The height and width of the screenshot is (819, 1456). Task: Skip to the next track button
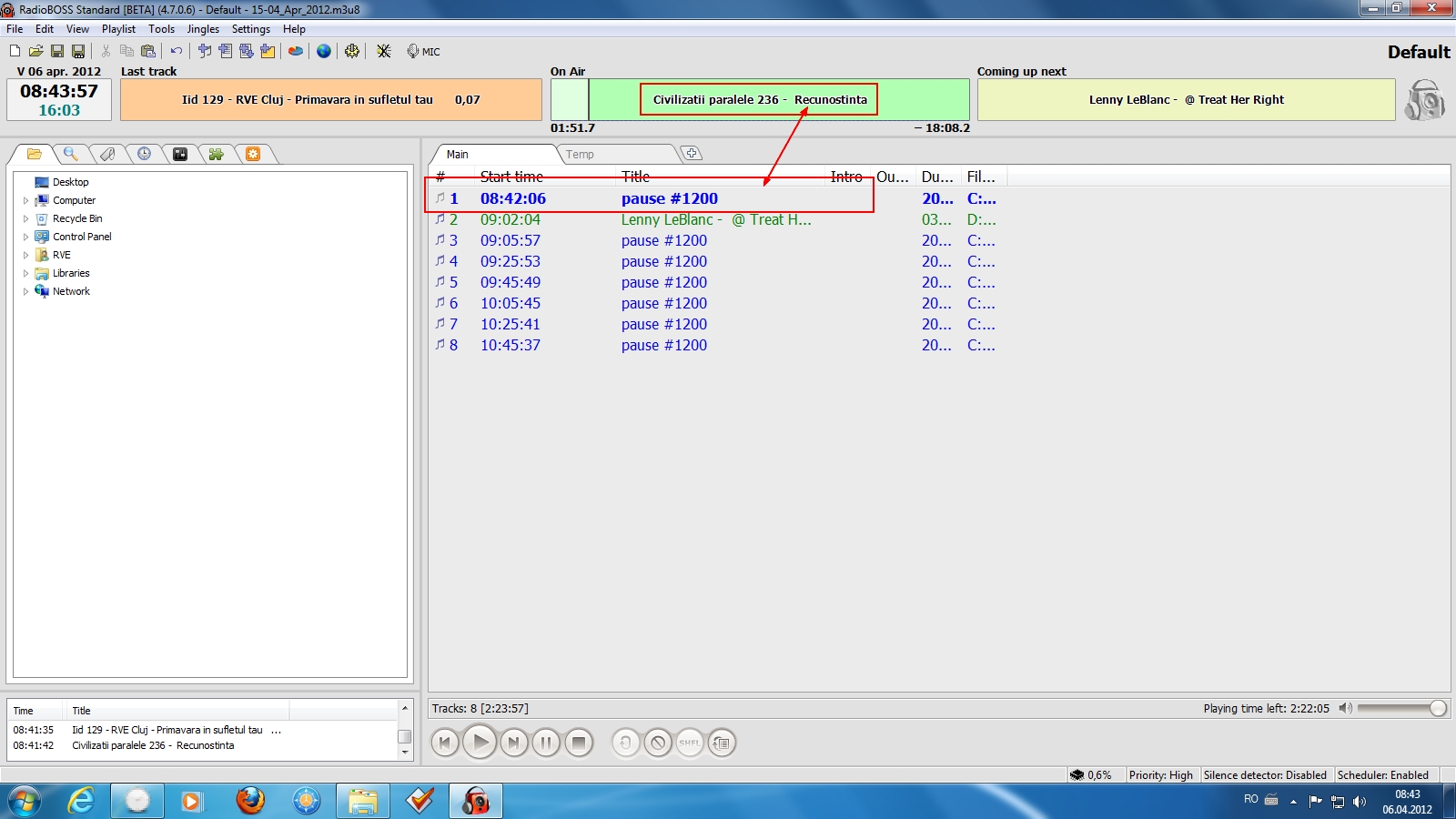point(513,743)
